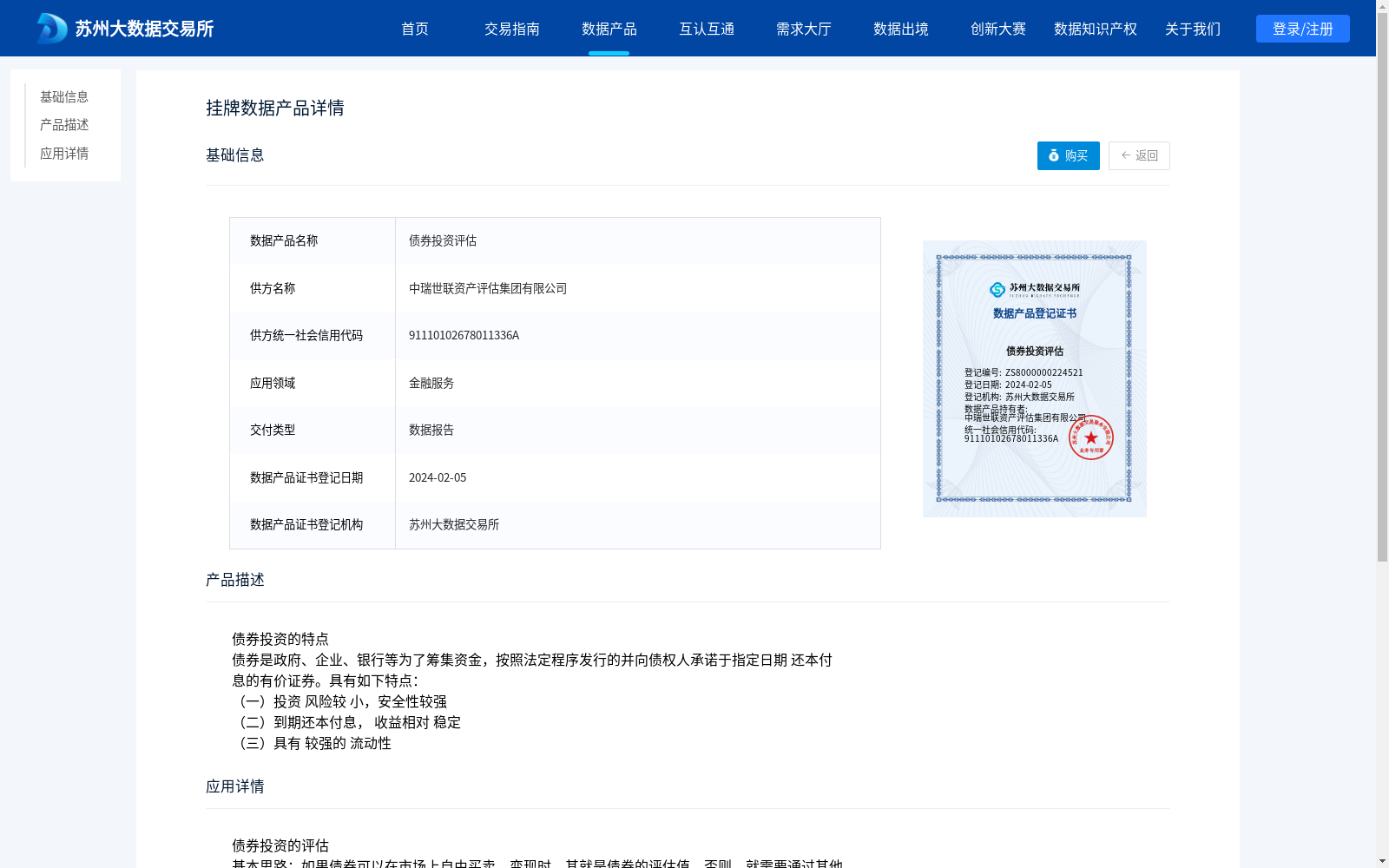Open the 数据出境 nav item
This screenshot has height=868, width=1389.
coord(901,29)
